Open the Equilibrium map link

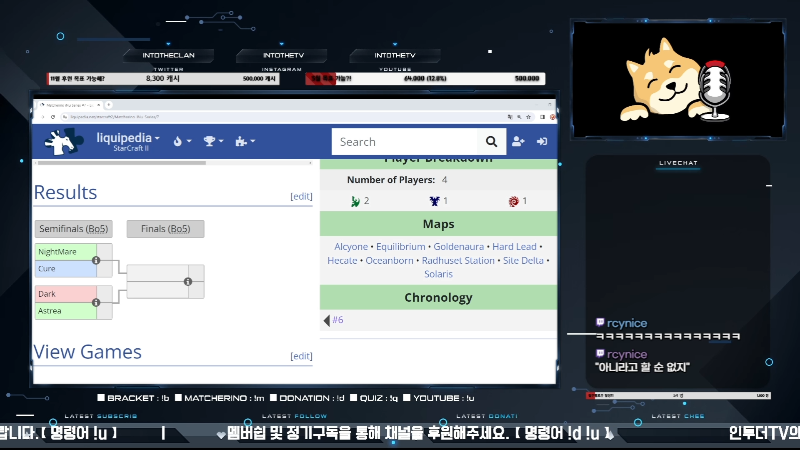pos(401,247)
